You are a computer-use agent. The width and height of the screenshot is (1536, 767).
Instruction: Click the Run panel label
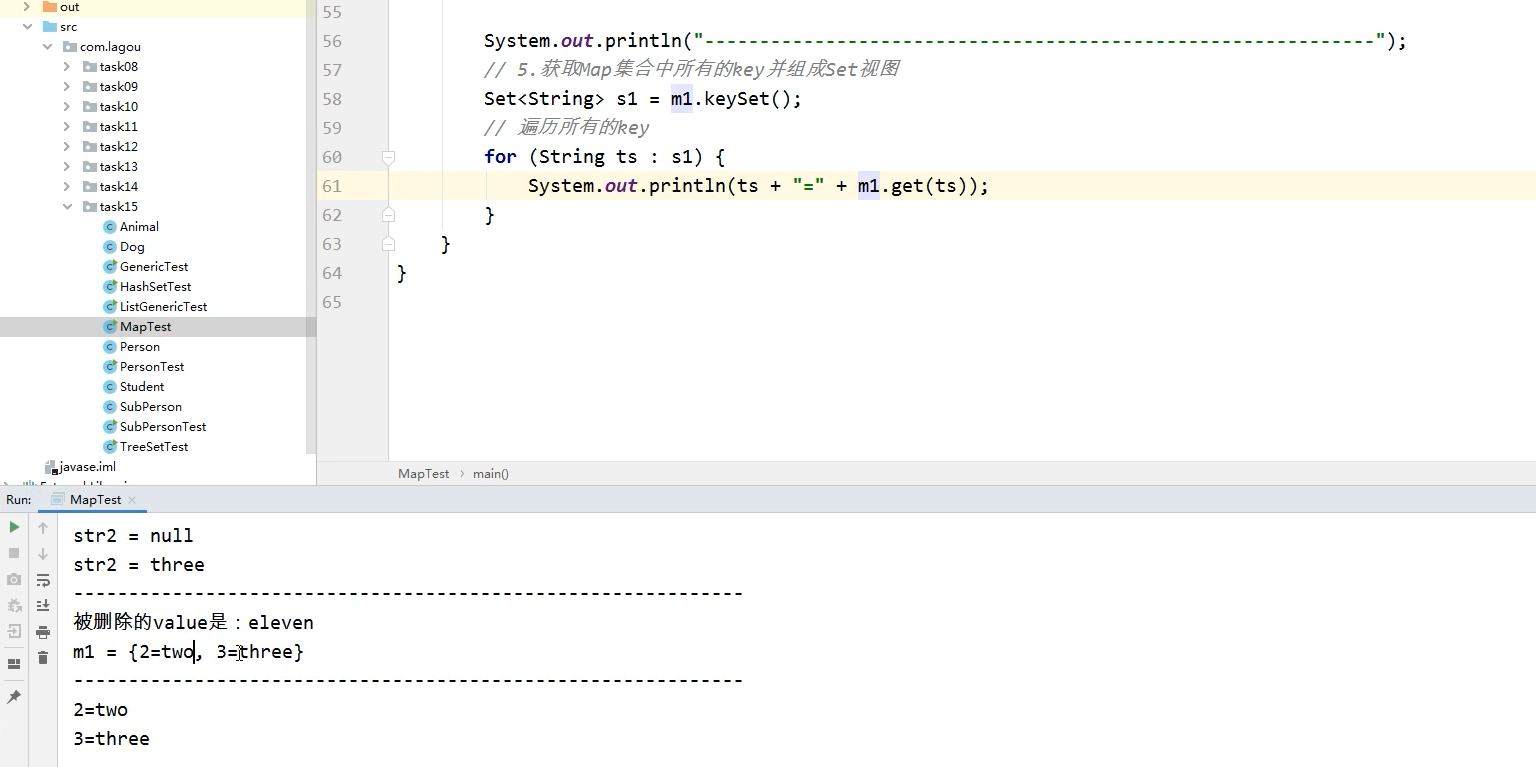19,499
